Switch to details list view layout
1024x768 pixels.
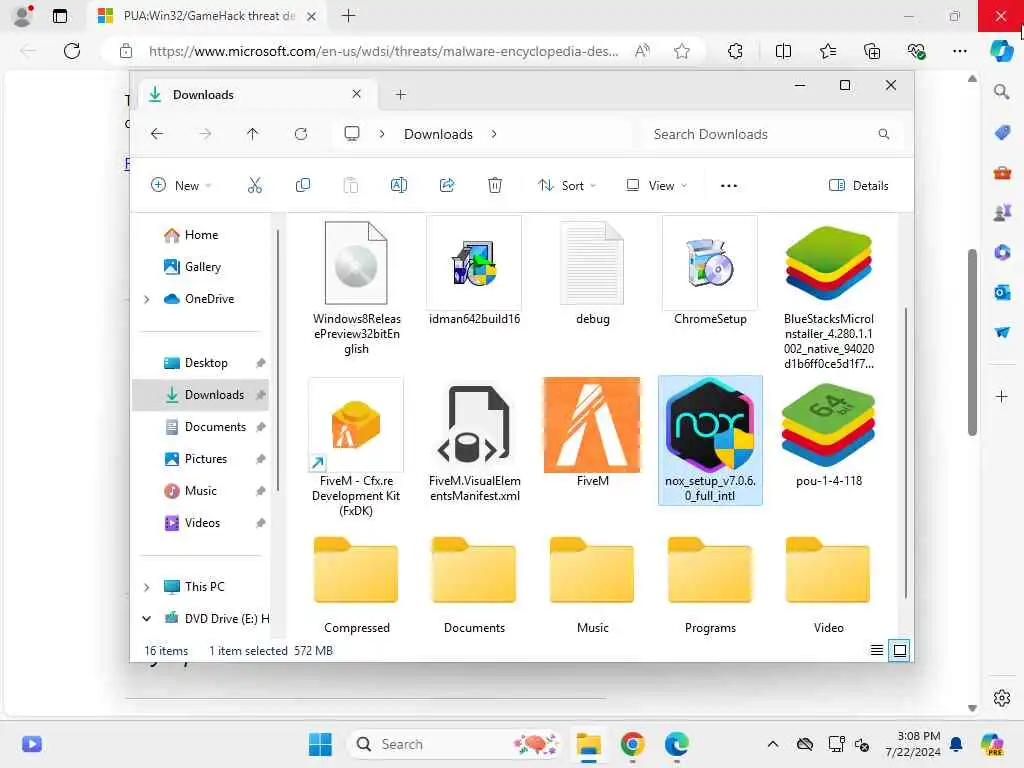[876, 650]
